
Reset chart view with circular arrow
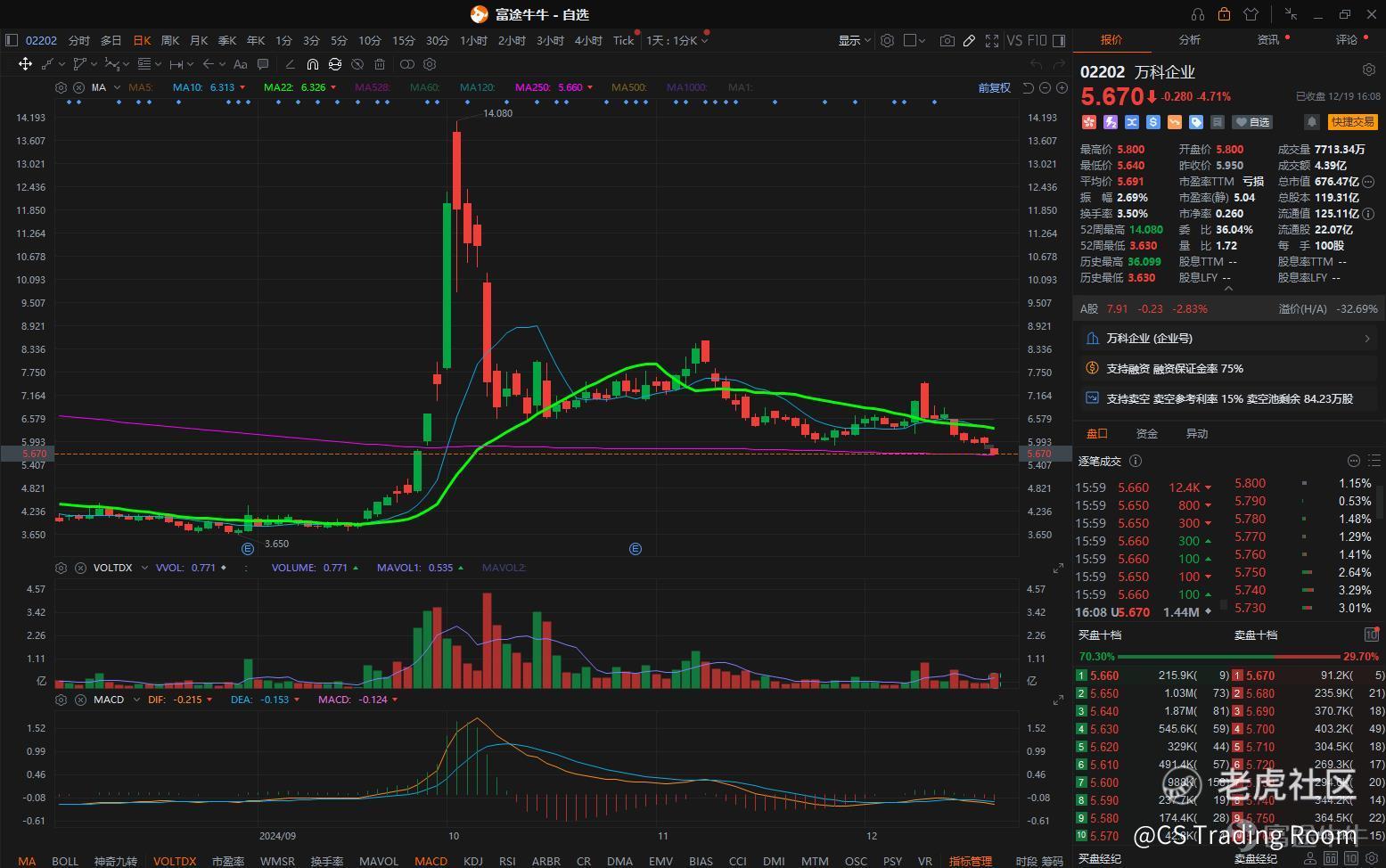click(x=1028, y=87)
